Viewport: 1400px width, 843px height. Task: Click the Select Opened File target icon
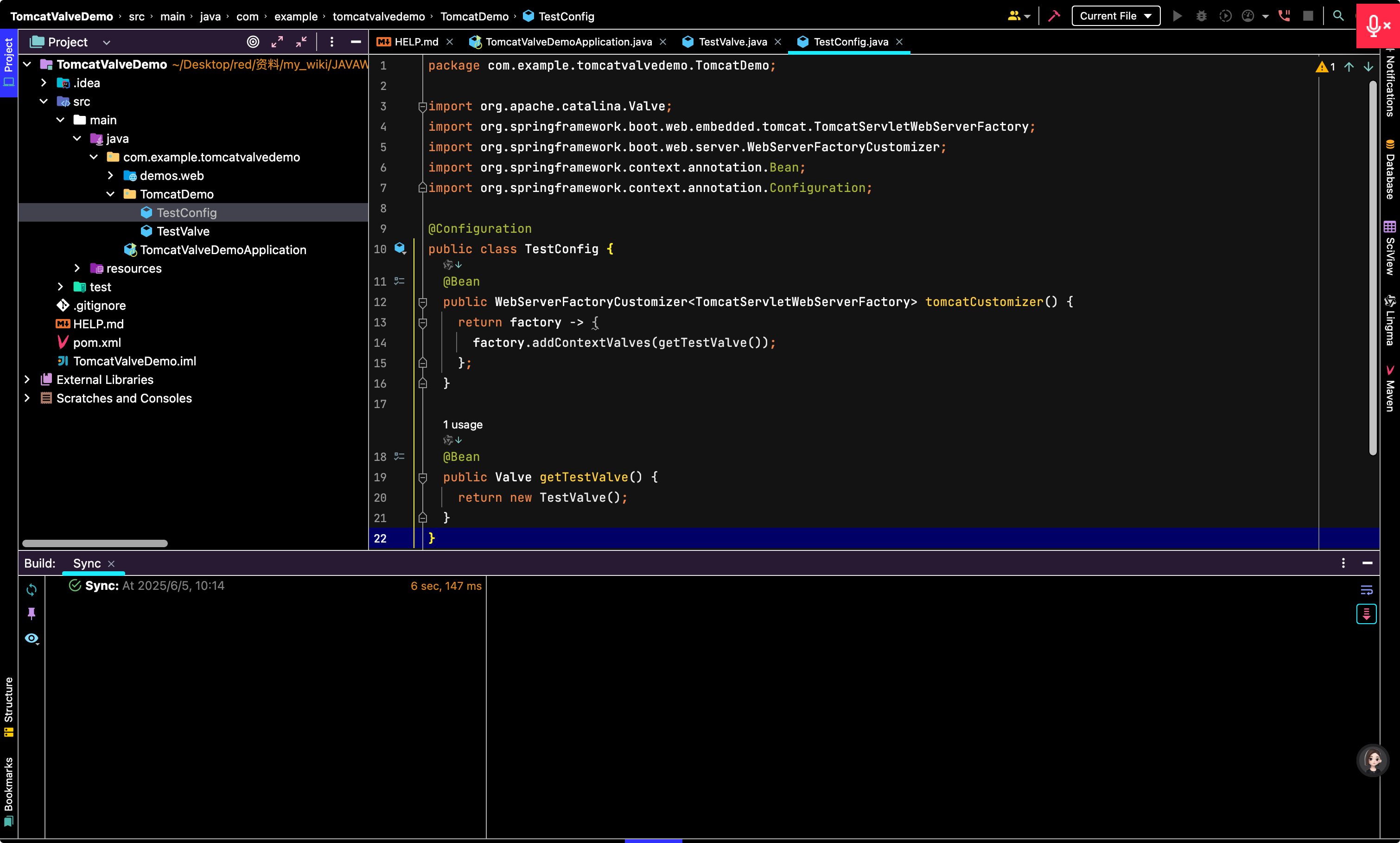coord(253,41)
